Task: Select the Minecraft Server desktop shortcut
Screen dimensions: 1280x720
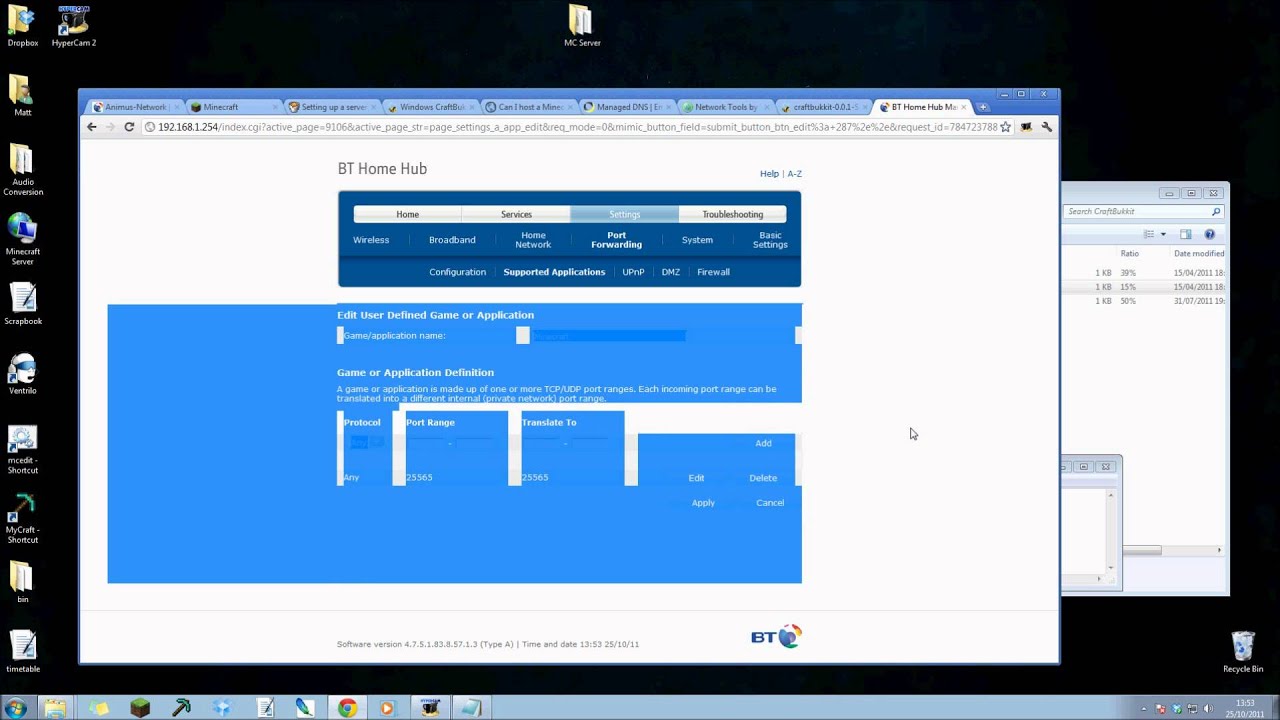Action: click(x=22, y=240)
